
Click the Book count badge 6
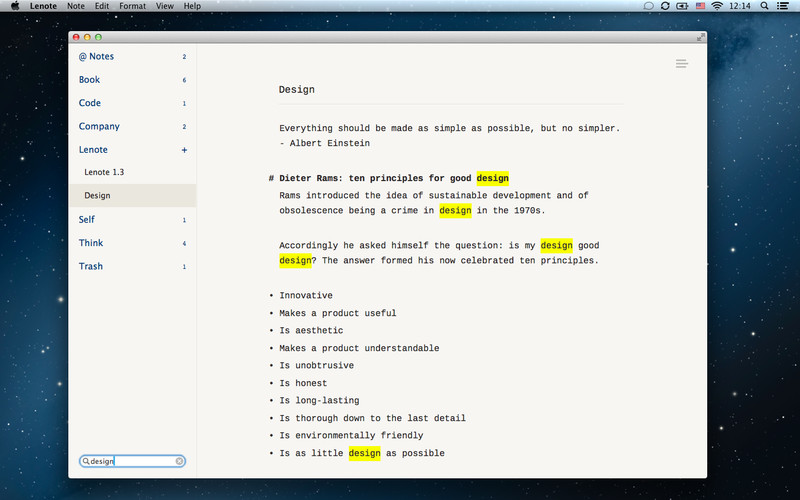[184, 80]
